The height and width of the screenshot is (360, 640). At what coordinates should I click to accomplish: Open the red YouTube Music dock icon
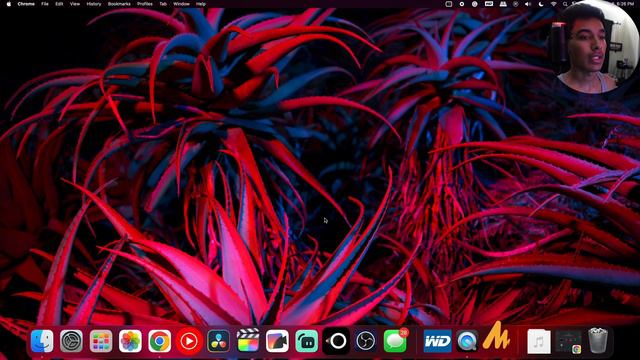(x=189, y=340)
